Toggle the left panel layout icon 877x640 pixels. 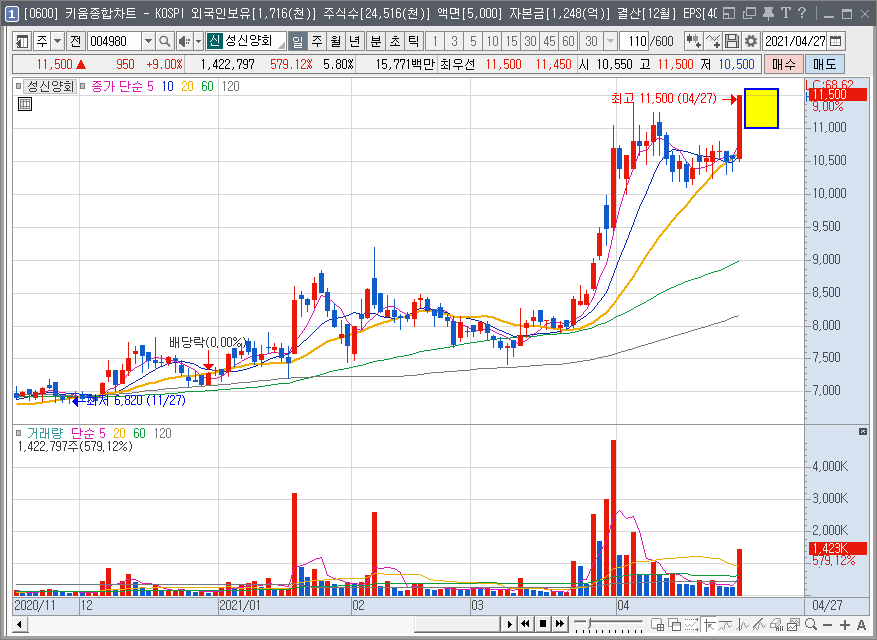point(22,41)
